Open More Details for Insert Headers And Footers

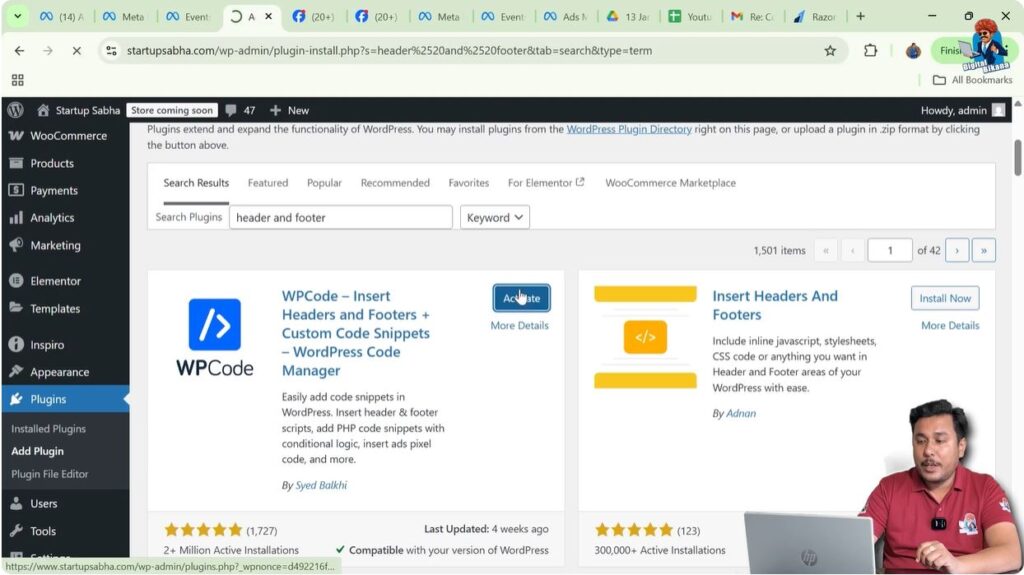pyautogui.click(x=950, y=325)
